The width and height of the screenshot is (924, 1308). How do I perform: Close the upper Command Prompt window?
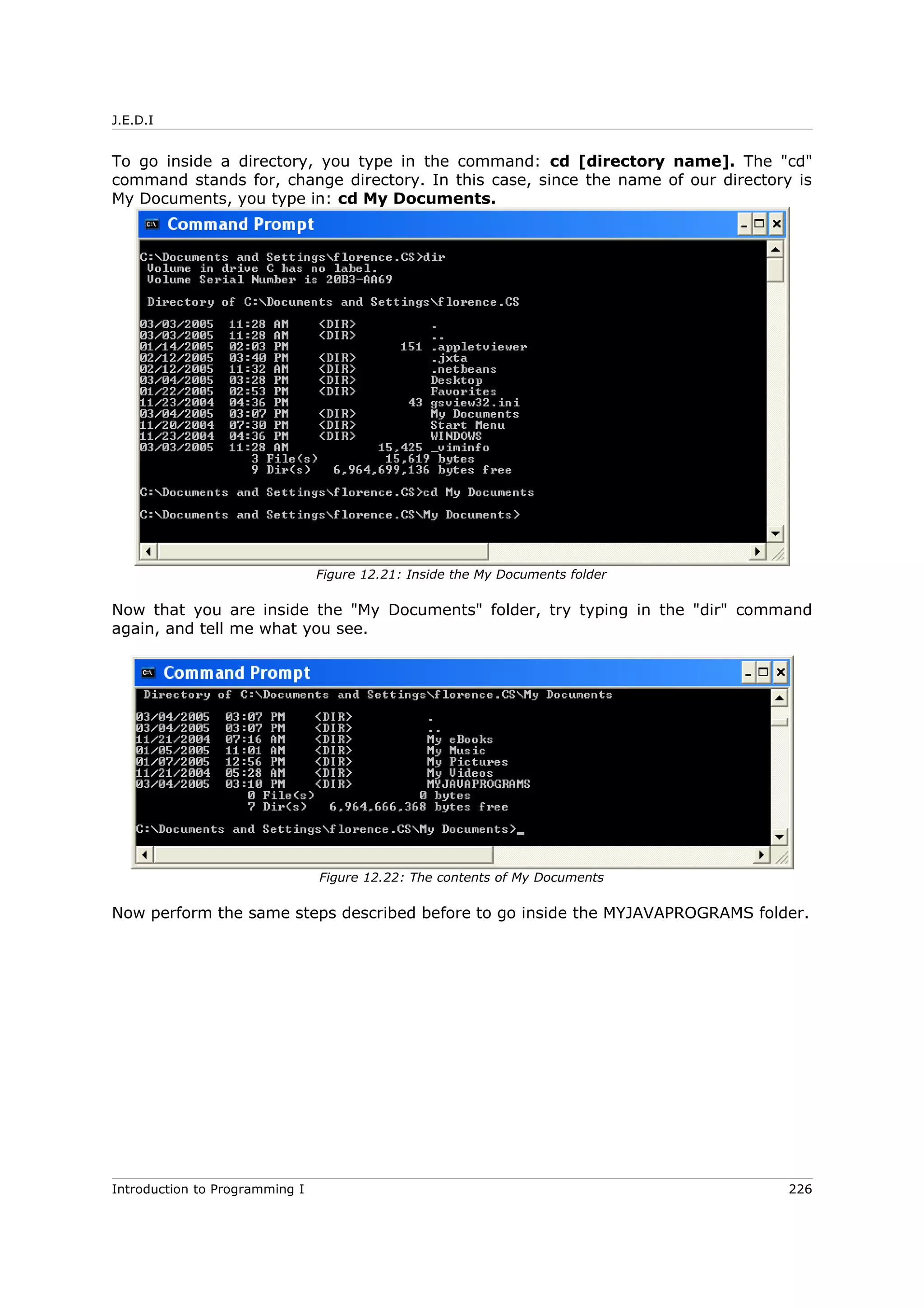[776, 224]
